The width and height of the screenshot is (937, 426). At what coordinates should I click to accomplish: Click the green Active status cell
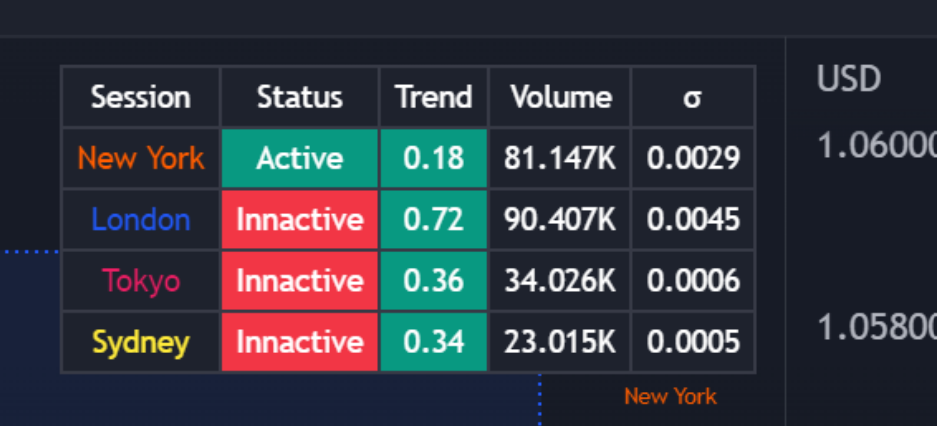pyautogui.click(x=299, y=158)
